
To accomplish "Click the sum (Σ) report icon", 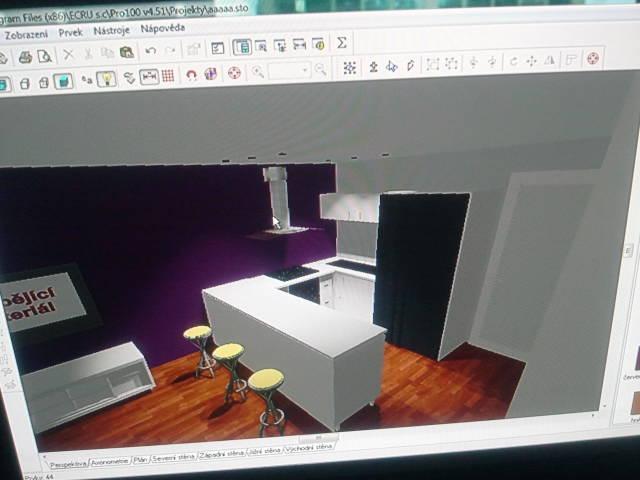I will pos(341,43).
